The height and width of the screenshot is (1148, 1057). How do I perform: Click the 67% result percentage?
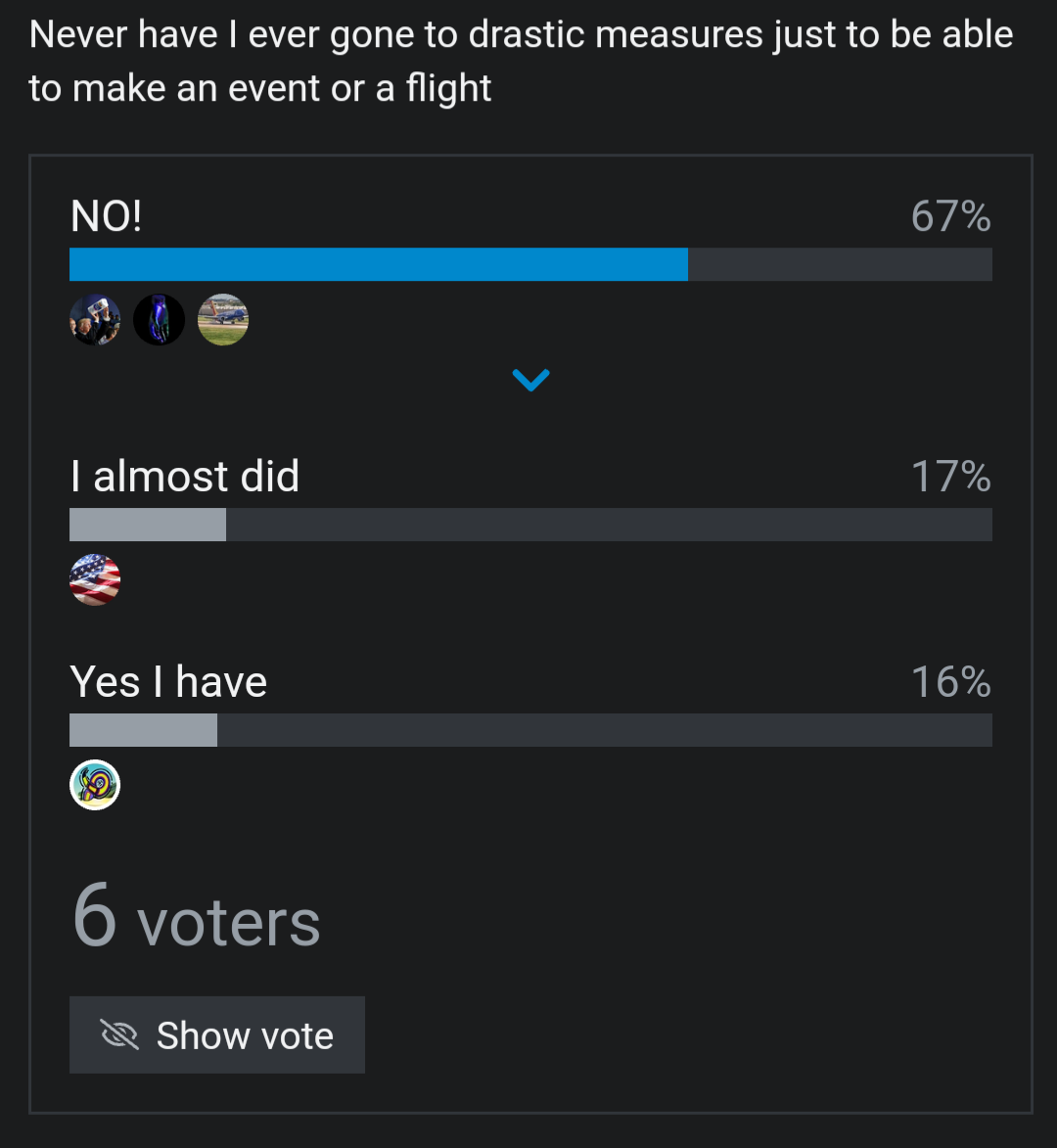click(950, 216)
